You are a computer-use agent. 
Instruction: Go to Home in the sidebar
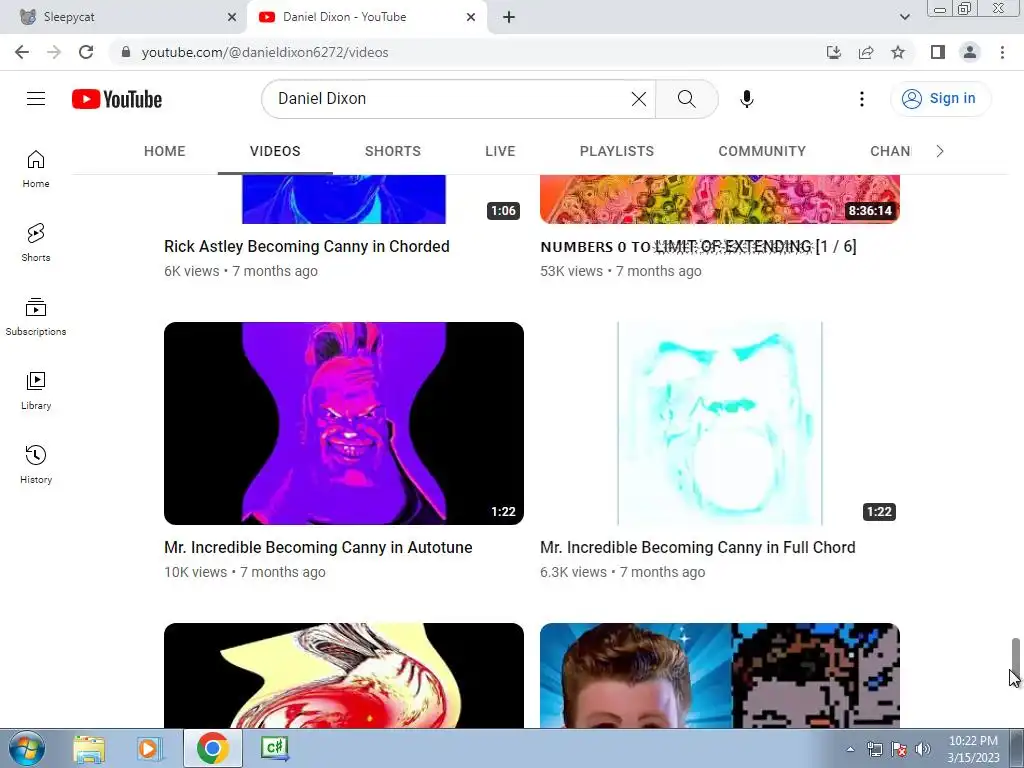(36, 169)
